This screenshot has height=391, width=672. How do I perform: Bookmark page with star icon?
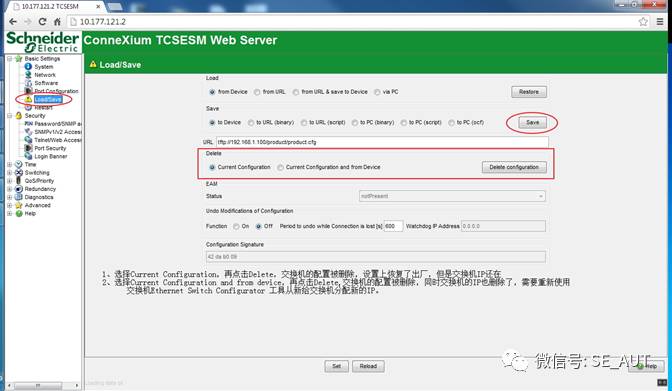pyautogui.click(x=643, y=21)
